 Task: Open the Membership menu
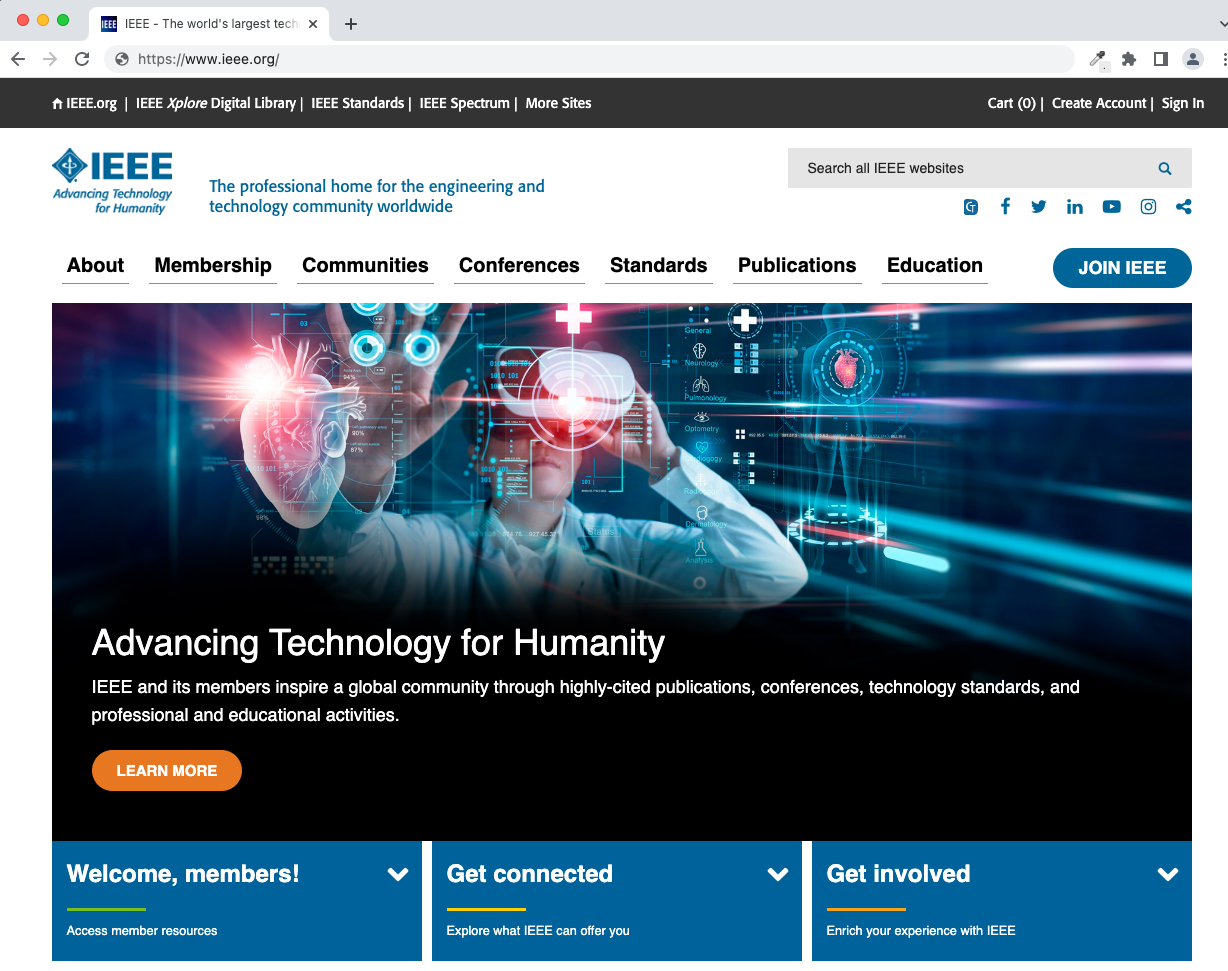coord(213,265)
